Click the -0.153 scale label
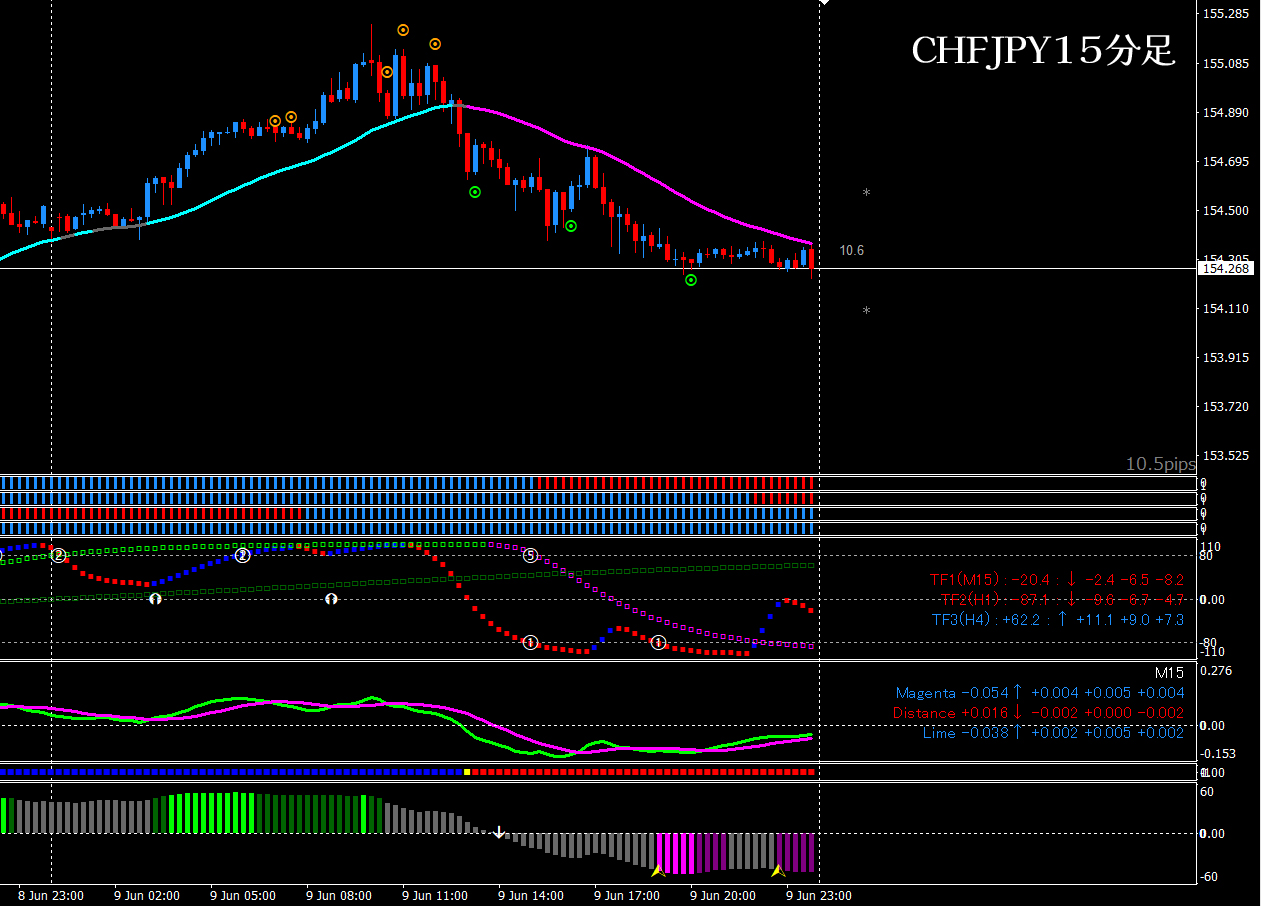 pos(1218,753)
